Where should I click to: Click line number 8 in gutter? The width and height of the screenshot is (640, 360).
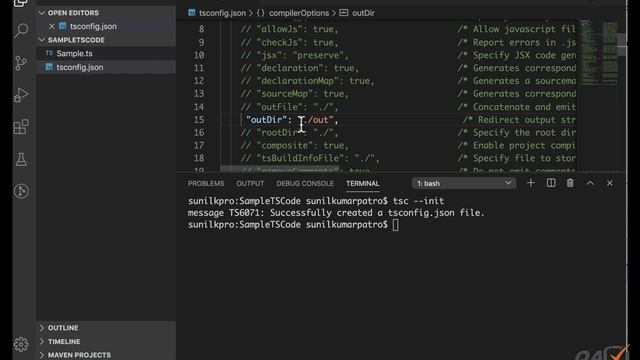[x=201, y=29]
